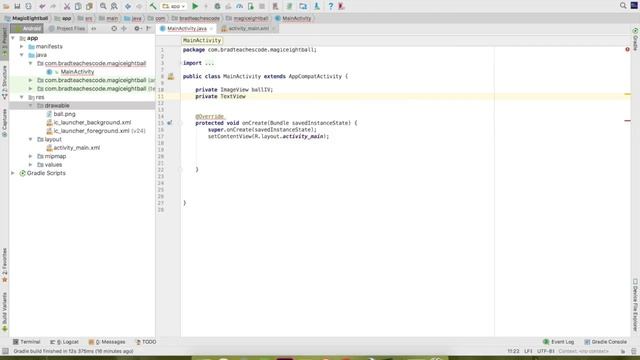Viewport: 640px width, 360px height.
Task: Collapse the java folder node
Action: (22, 55)
